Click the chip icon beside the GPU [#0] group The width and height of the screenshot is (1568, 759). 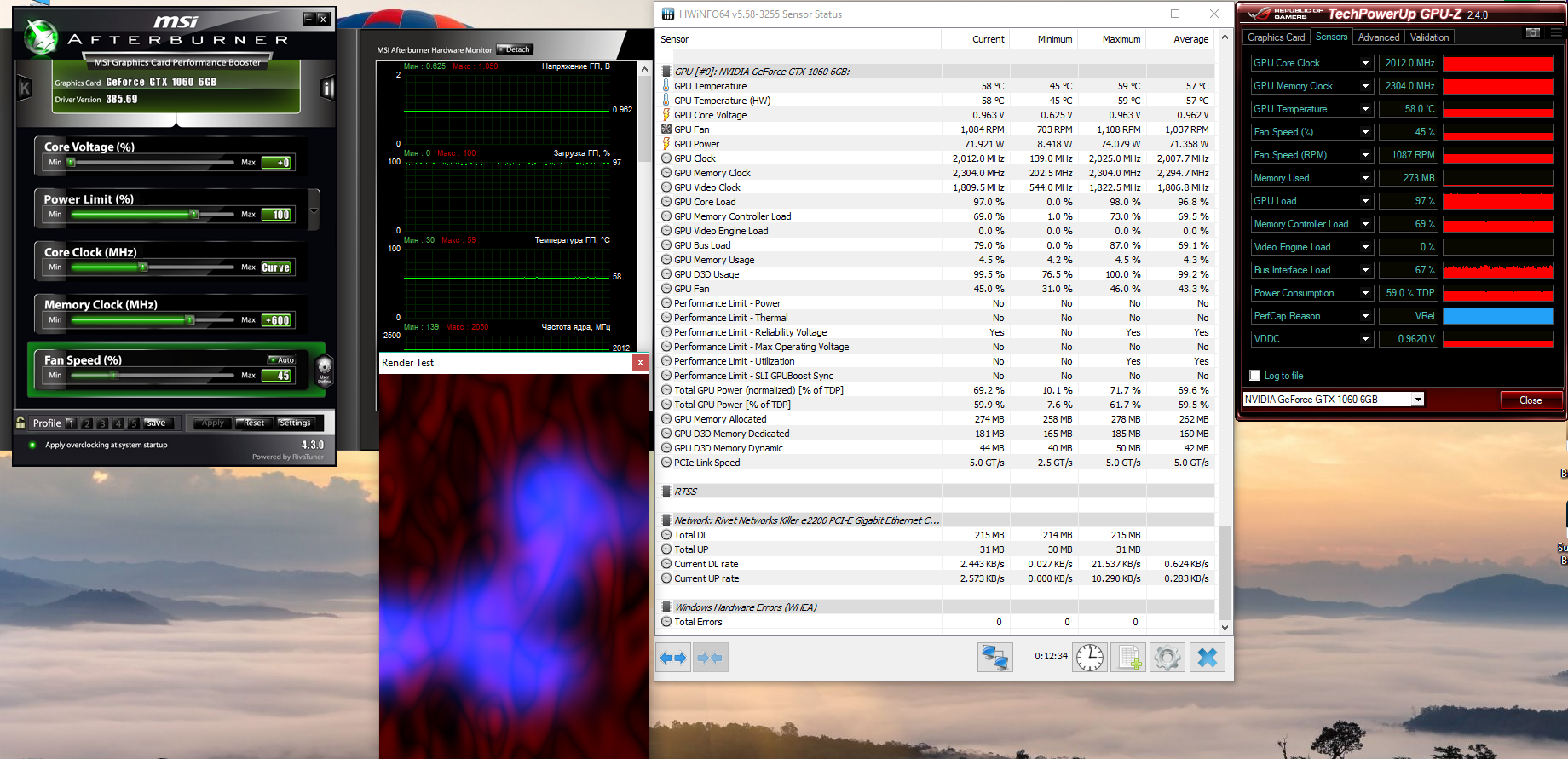click(666, 72)
